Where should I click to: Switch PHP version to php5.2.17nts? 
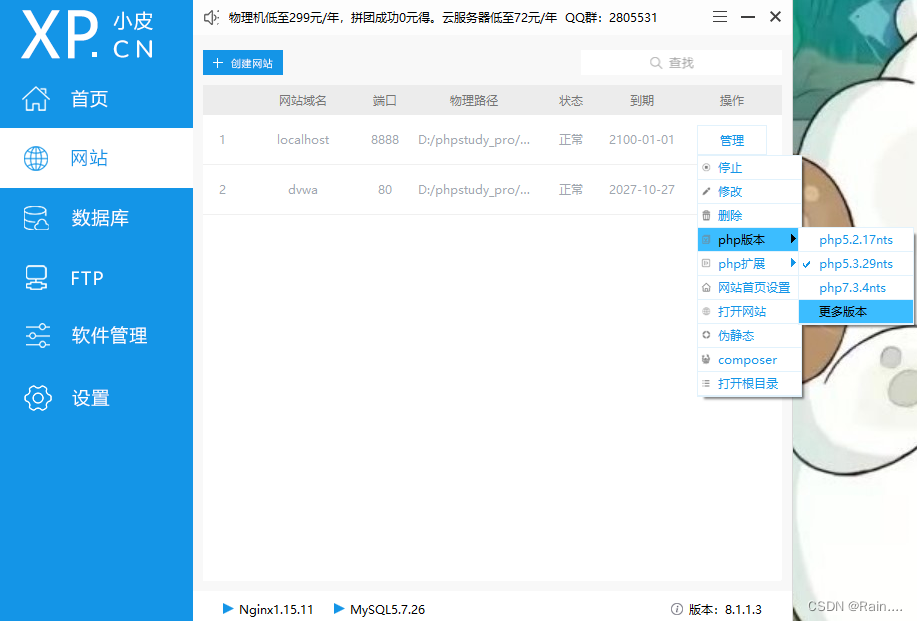pyautogui.click(x=857, y=239)
